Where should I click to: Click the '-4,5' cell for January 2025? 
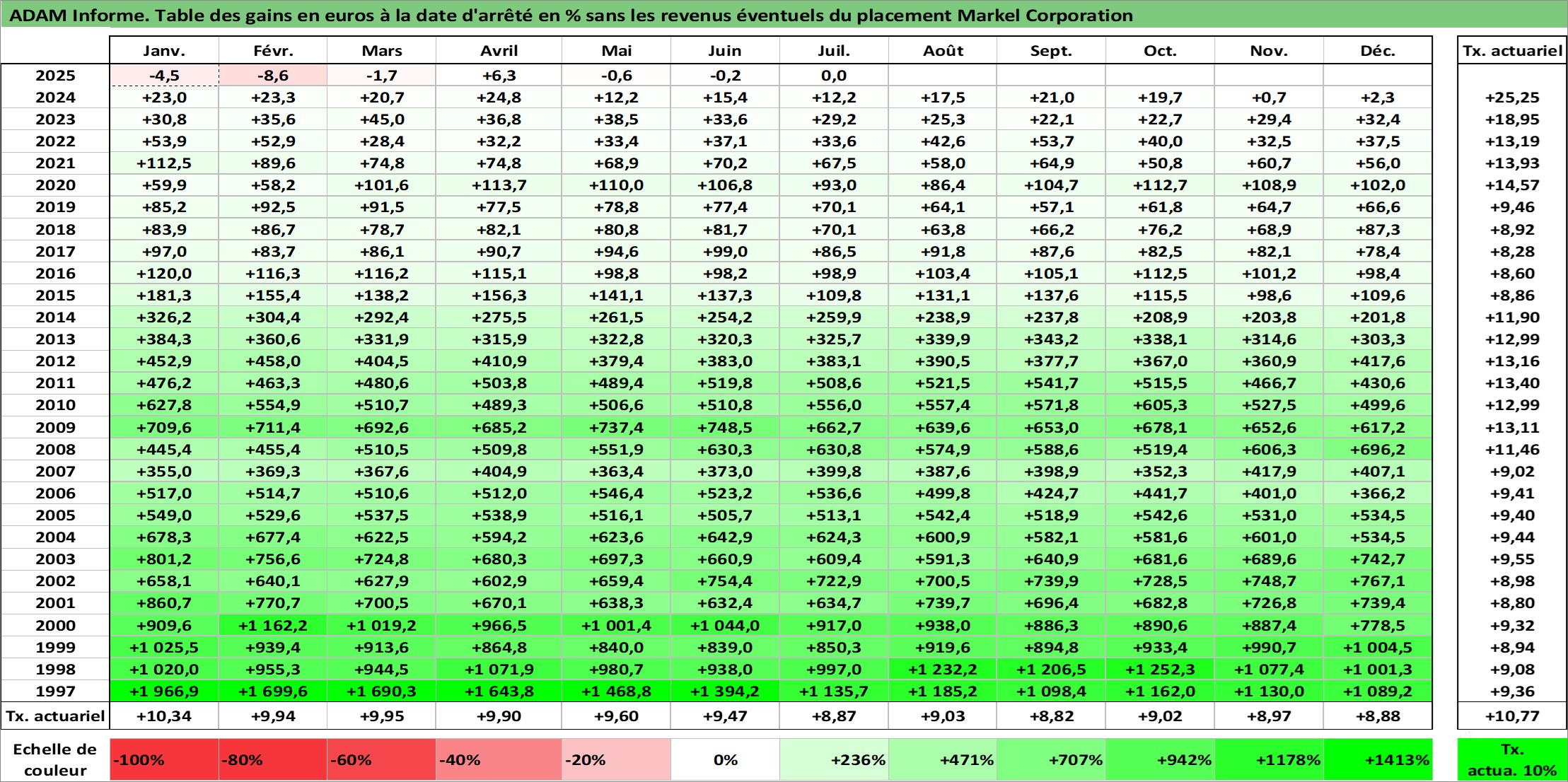pos(164,76)
